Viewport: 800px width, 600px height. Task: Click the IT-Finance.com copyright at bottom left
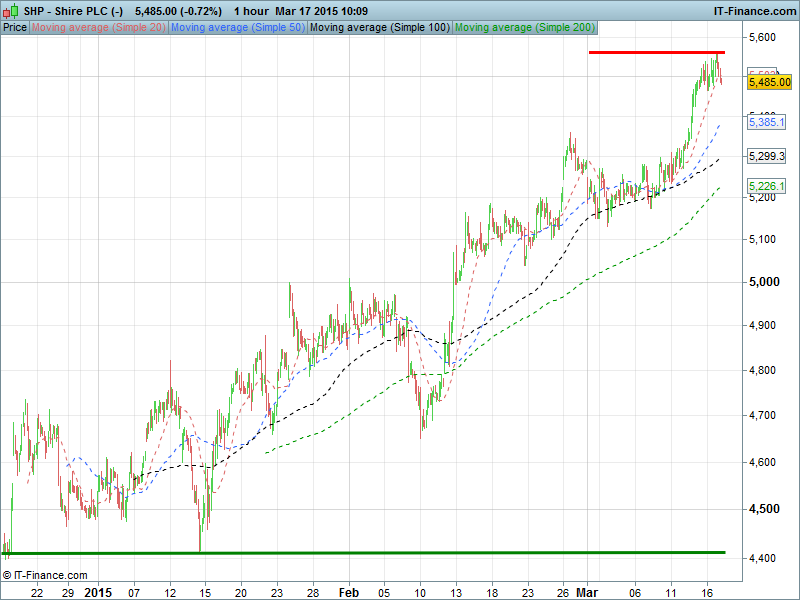45,575
